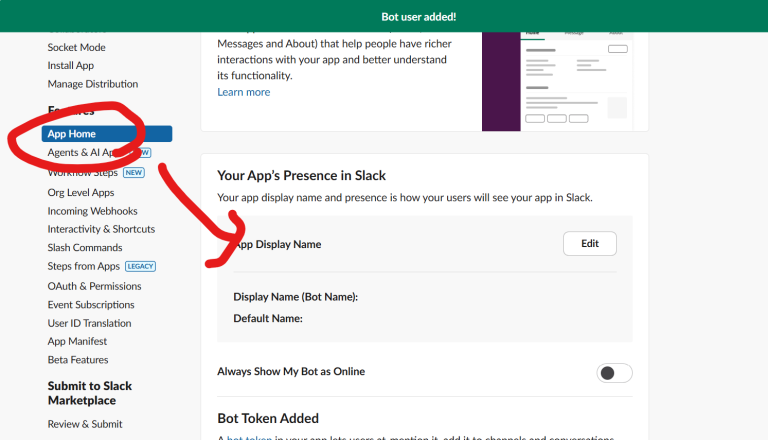Click the LEGACY badge beside Steps from Apps
The width and height of the screenshot is (768, 440).
tap(141, 267)
